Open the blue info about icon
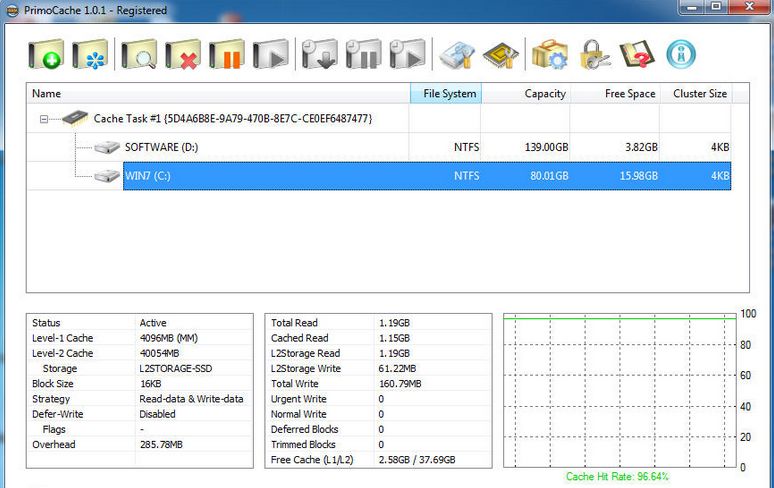The width and height of the screenshot is (774, 488). click(681, 54)
